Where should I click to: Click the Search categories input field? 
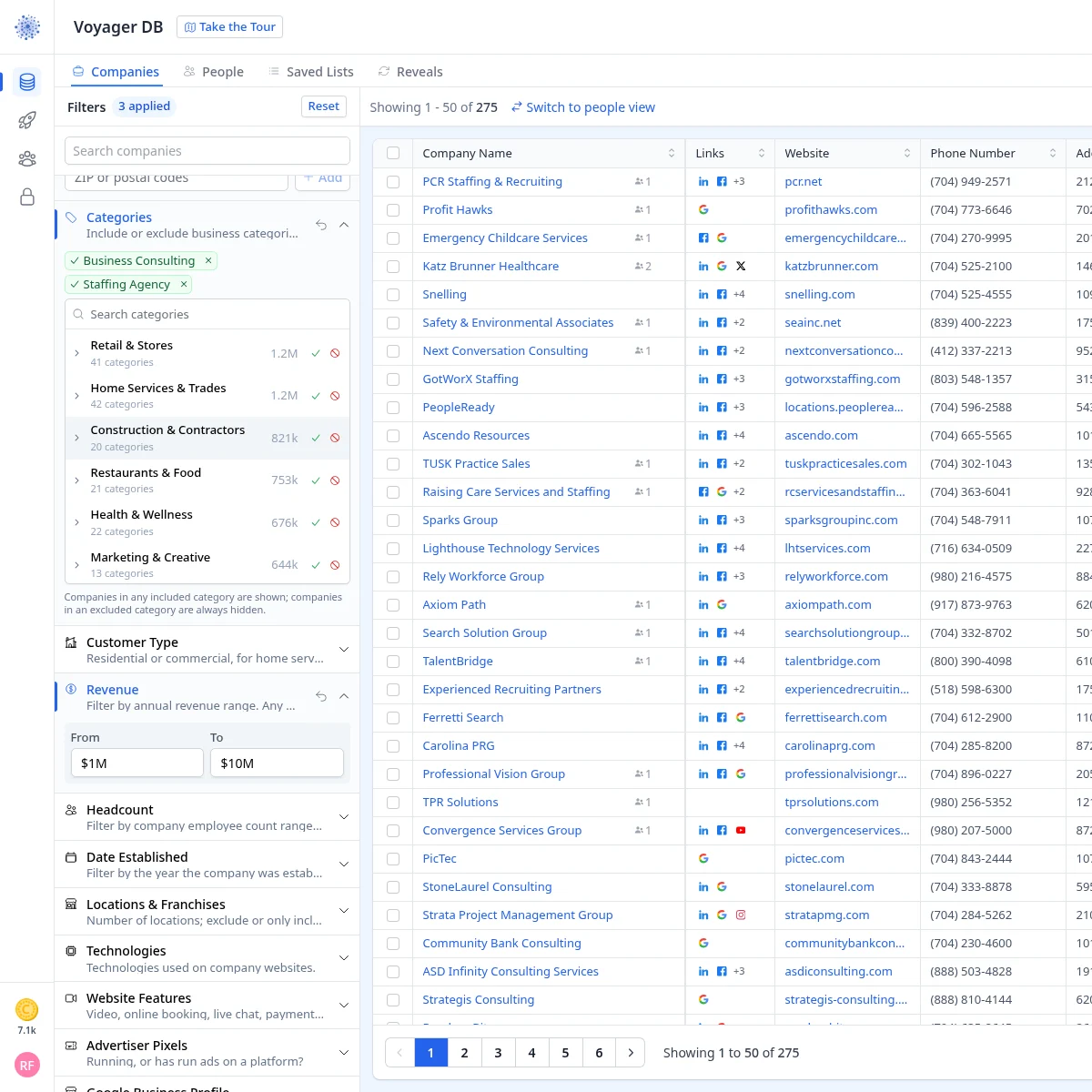click(207, 314)
